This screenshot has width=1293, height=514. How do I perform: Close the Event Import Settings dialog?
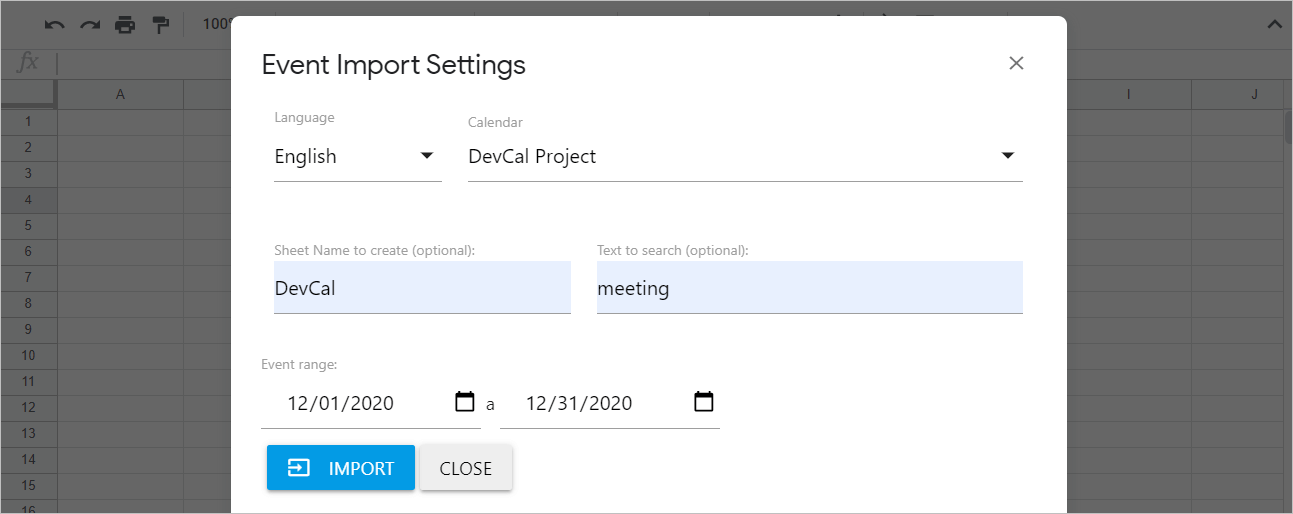coord(1016,63)
